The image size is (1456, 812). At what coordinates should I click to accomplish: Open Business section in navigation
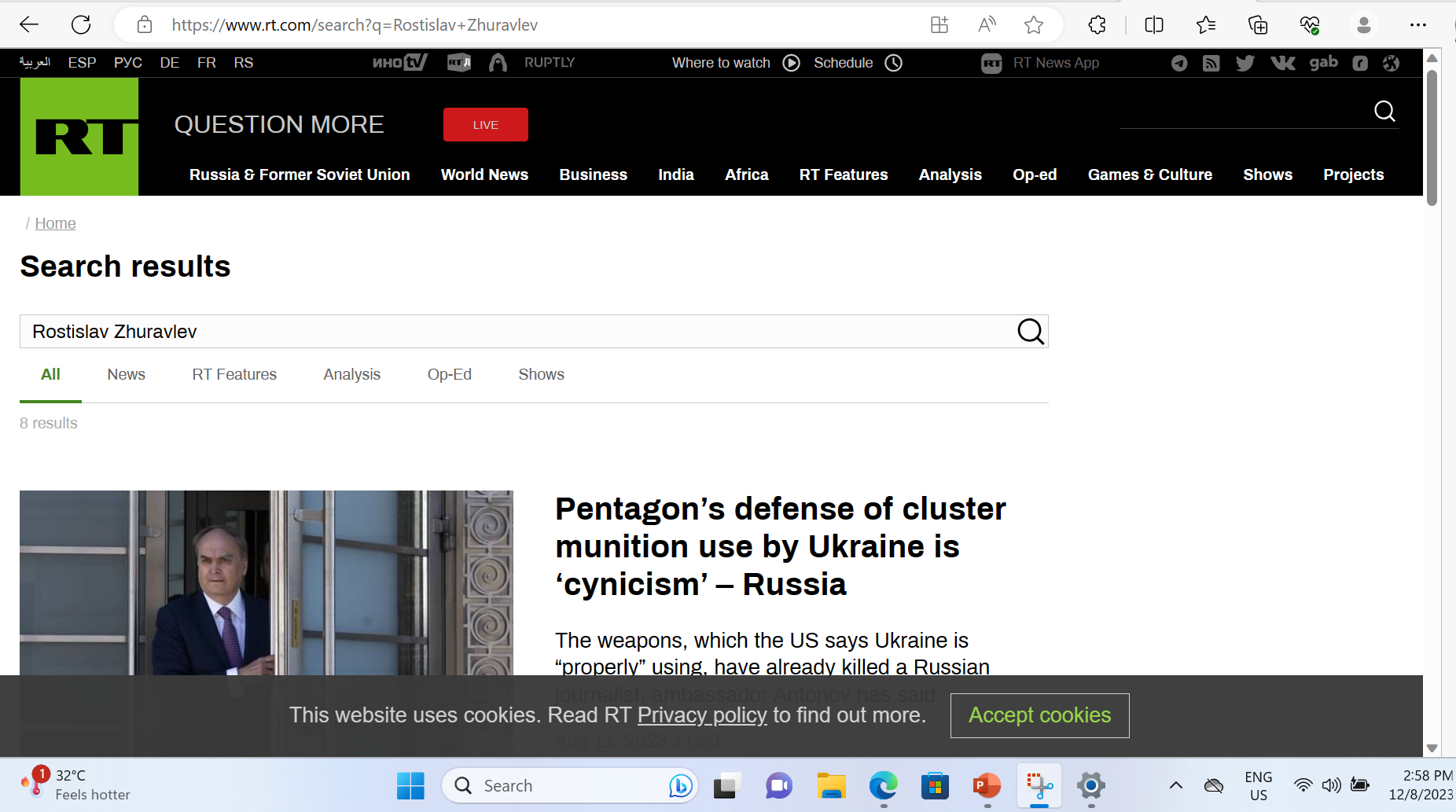click(x=594, y=175)
